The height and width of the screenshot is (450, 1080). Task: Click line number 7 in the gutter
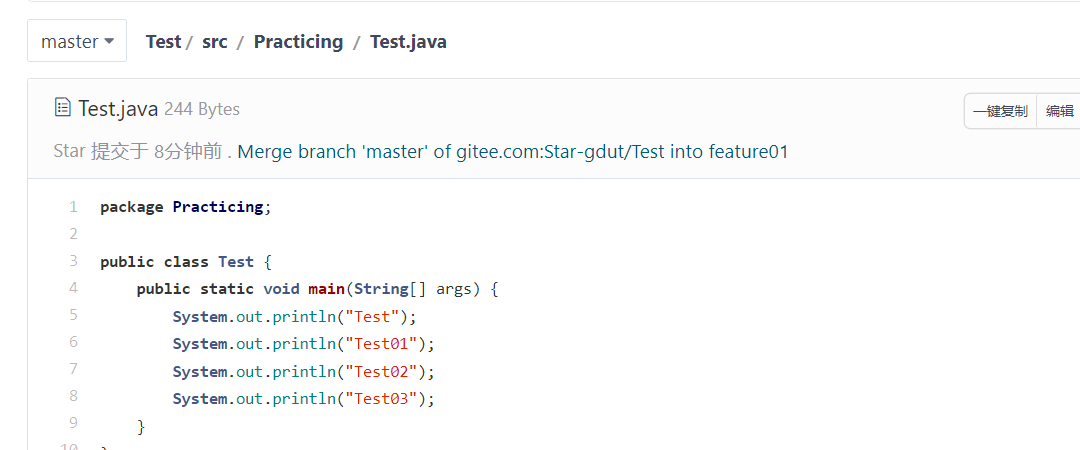tap(73, 369)
